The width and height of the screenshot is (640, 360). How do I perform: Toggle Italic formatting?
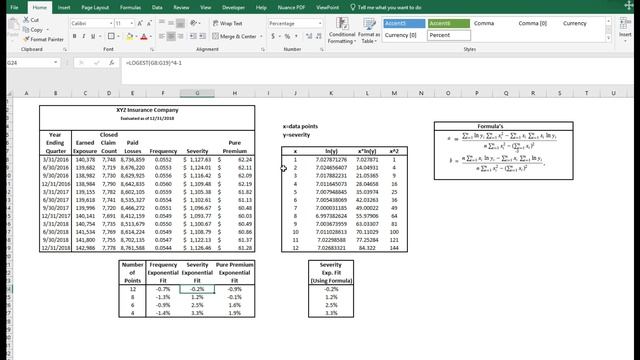[x=84, y=36]
